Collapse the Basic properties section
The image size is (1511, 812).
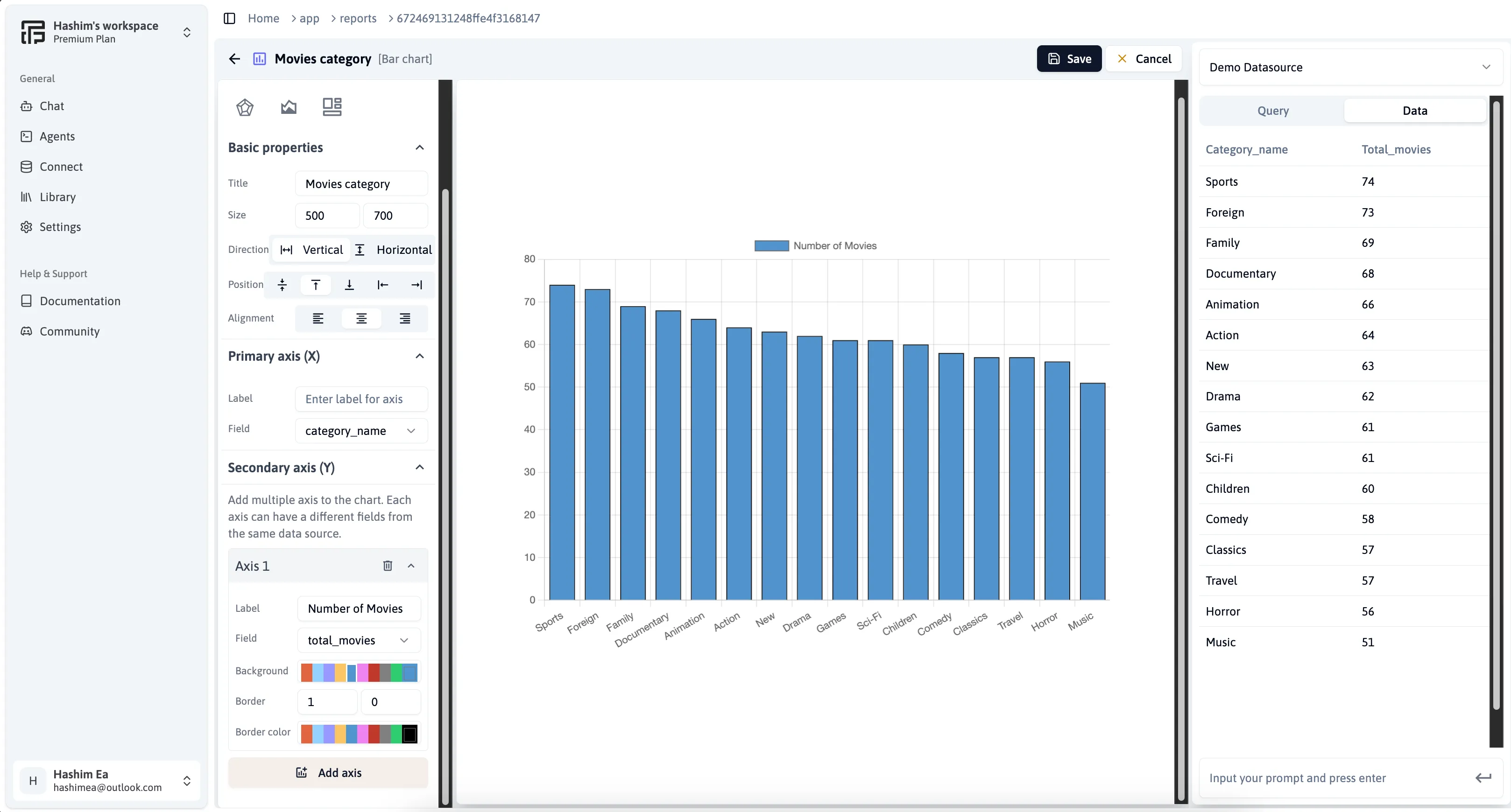(x=419, y=148)
